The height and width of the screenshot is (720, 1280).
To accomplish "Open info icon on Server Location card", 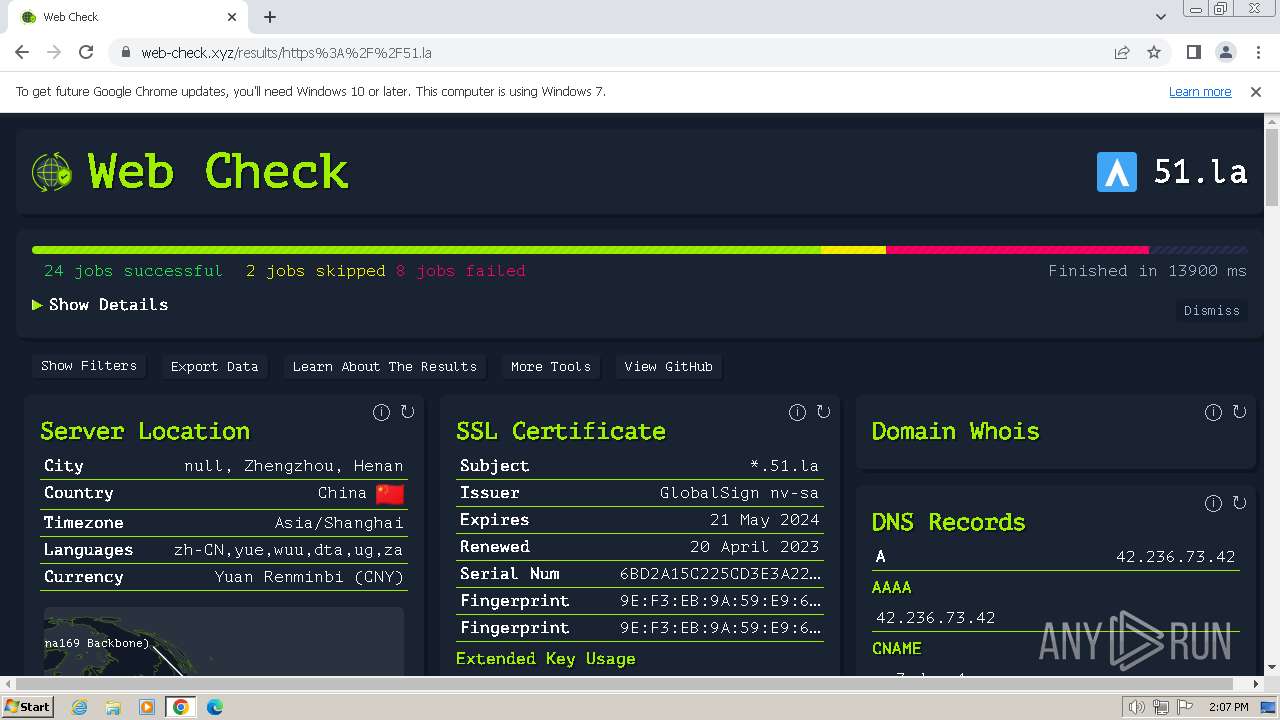I will coord(381,412).
